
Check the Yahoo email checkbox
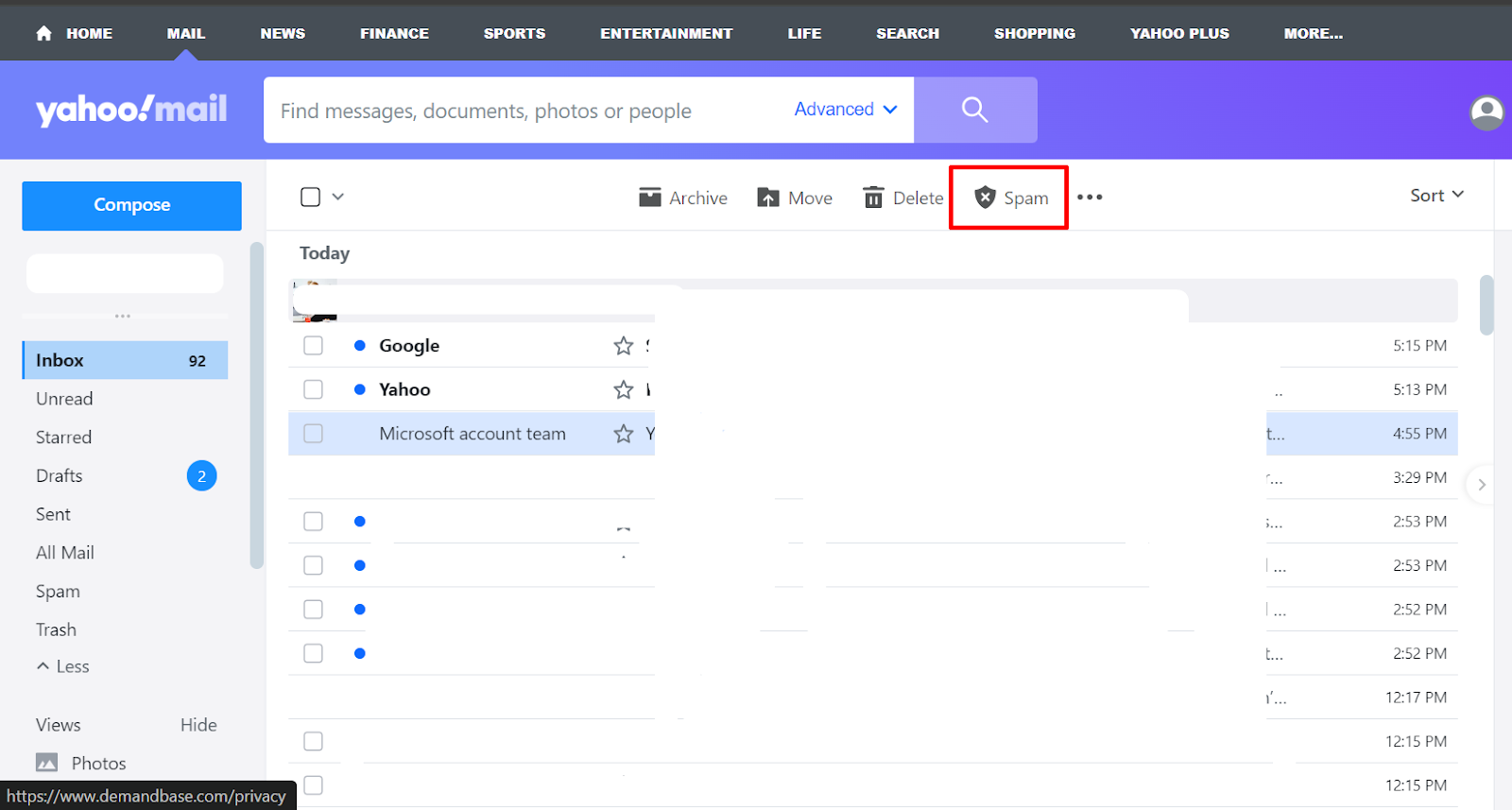coord(313,389)
